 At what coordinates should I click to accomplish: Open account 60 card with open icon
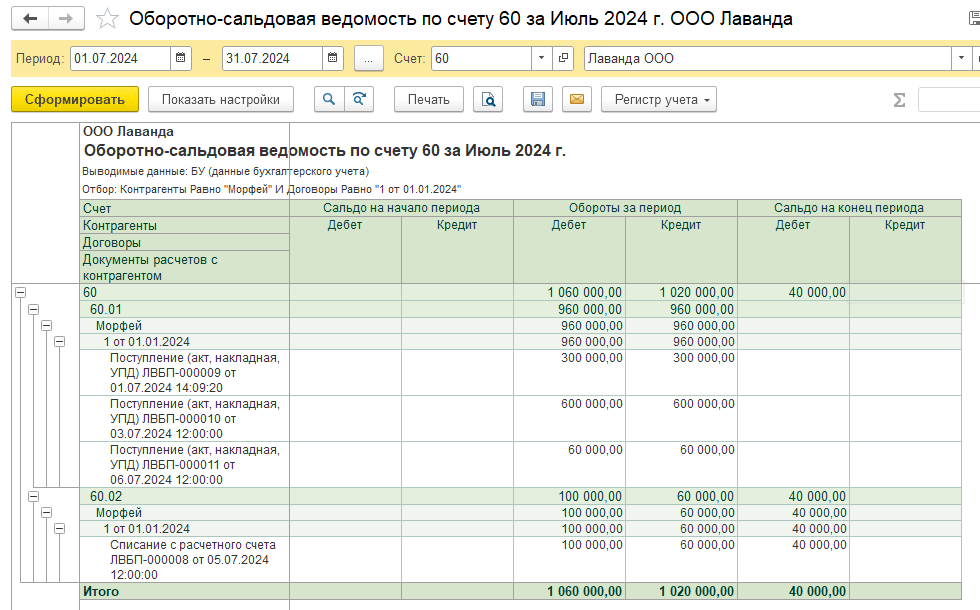click(x=563, y=58)
